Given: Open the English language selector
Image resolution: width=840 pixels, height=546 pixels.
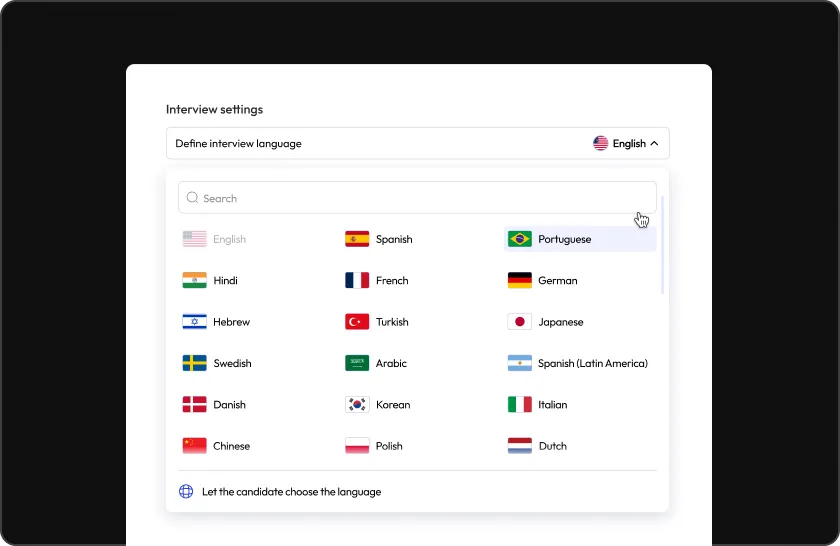Looking at the screenshot, I should [x=626, y=143].
